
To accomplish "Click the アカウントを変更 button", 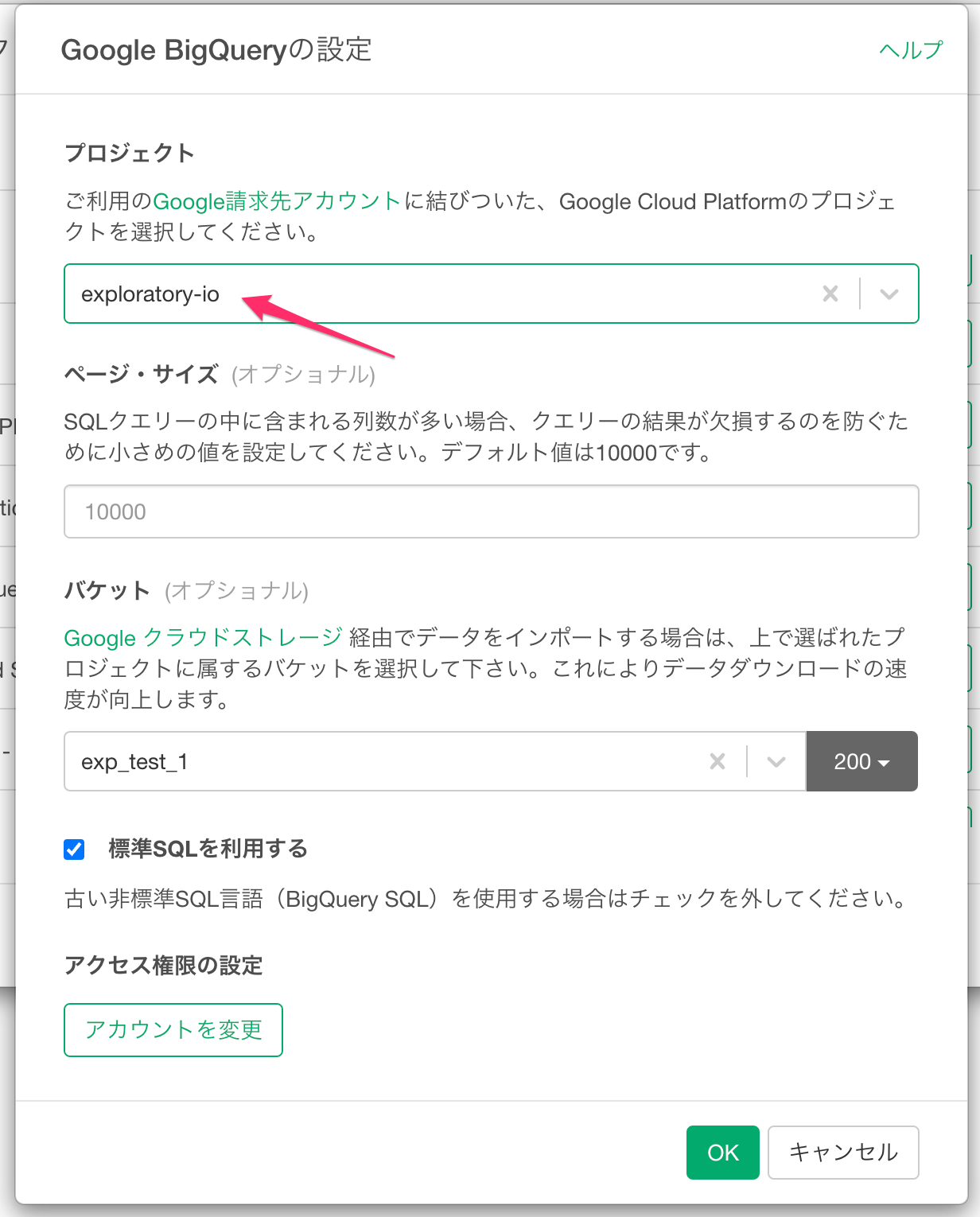I will coord(173,1030).
